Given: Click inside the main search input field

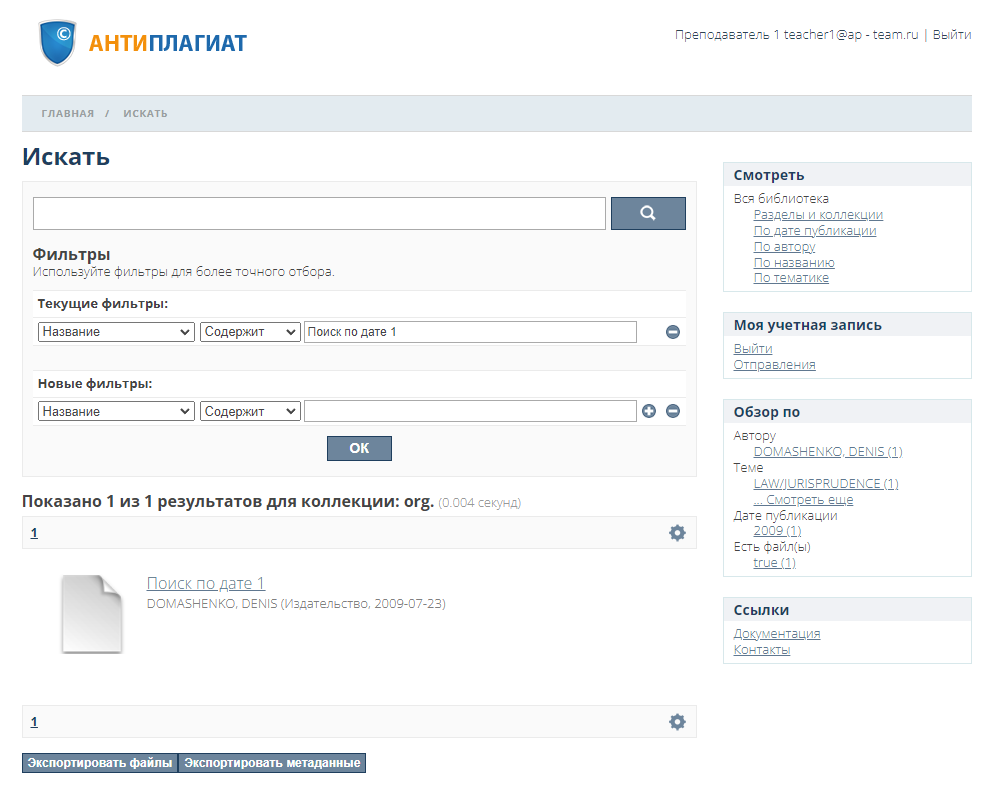Looking at the screenshot, I should click(318, 213).
